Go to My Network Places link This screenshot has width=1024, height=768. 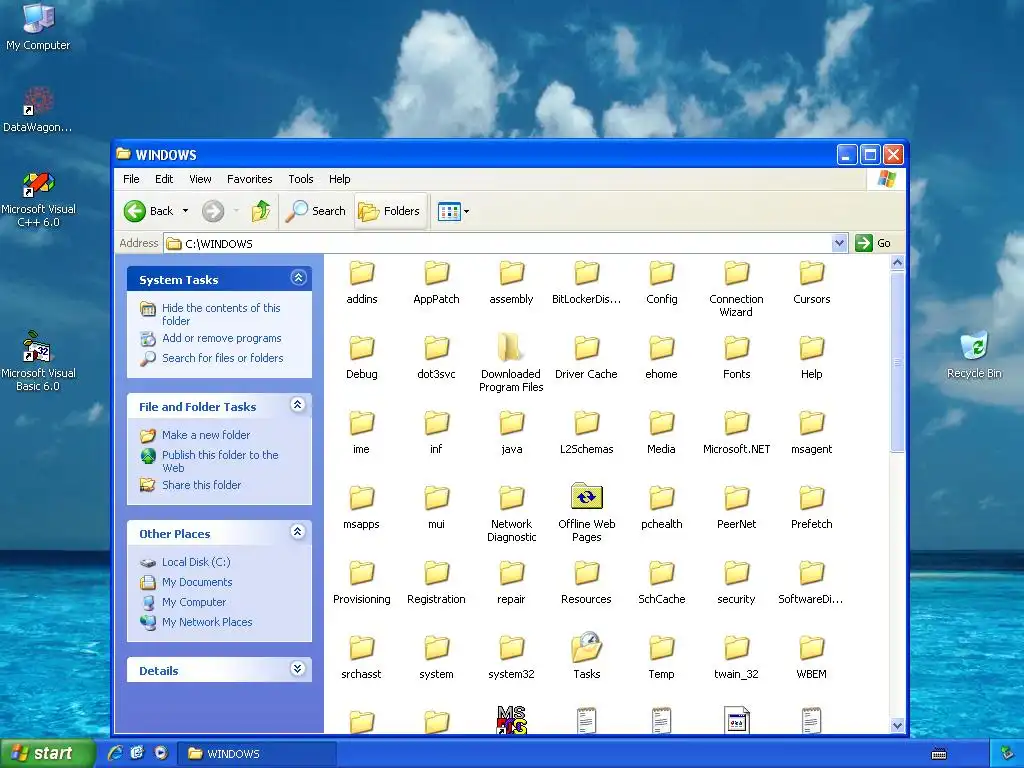(207, 622)
